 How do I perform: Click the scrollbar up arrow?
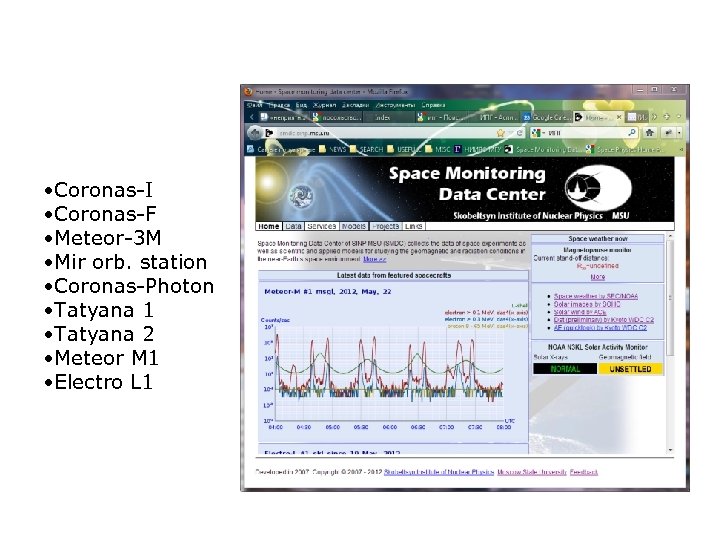pyautogui.click(x=670, y=236)
